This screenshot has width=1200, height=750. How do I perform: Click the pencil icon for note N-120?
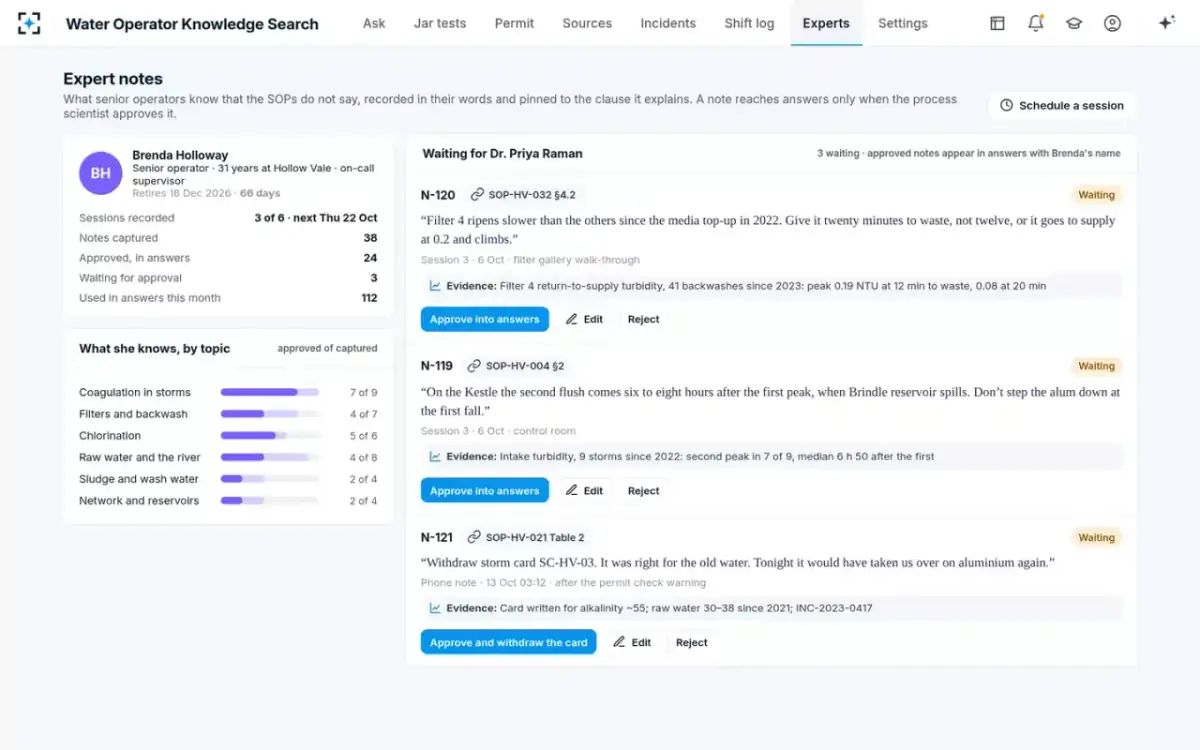tap(572, 319)
